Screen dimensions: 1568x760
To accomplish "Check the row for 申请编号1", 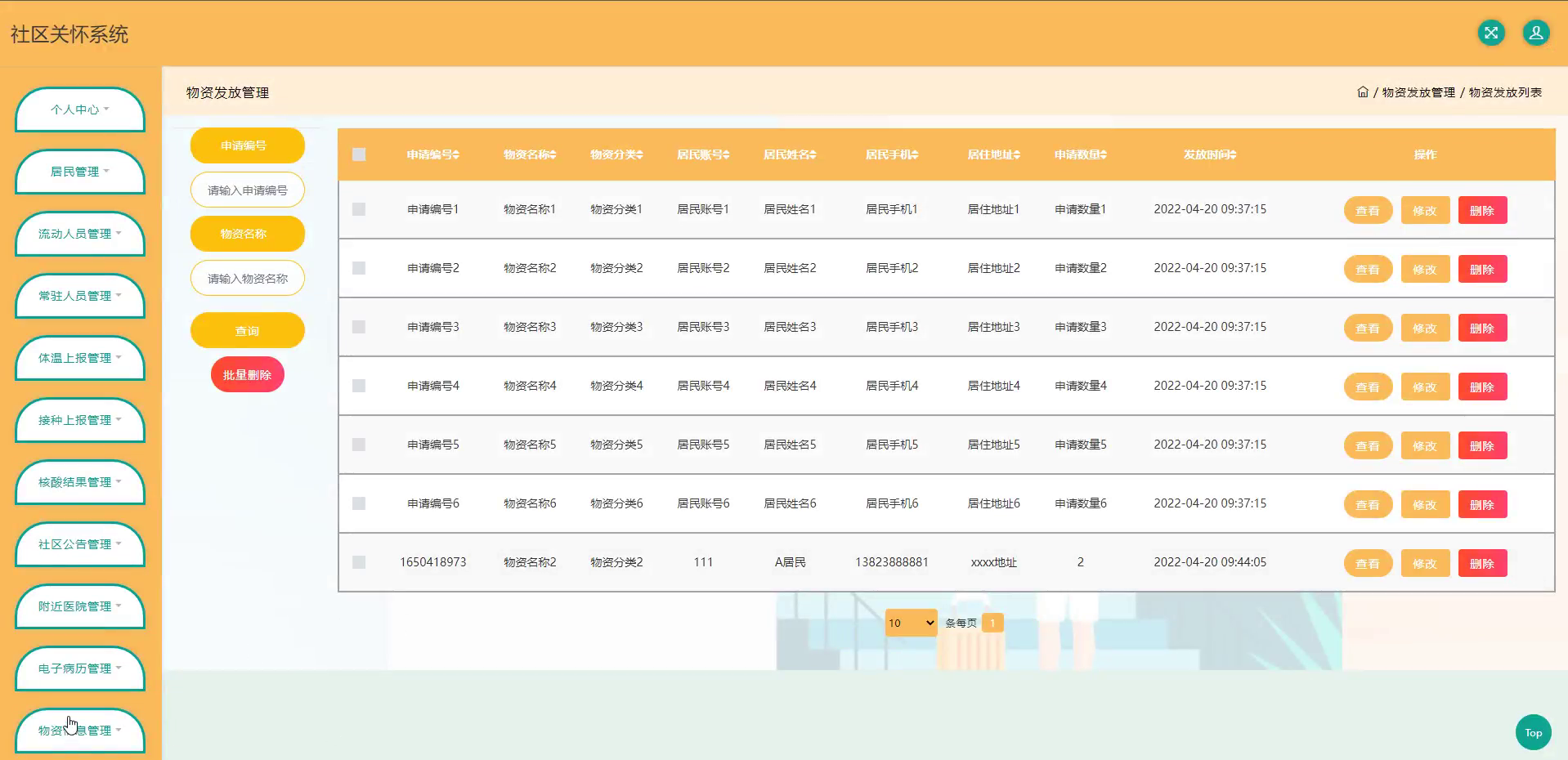I will click(x=359, y=209).
